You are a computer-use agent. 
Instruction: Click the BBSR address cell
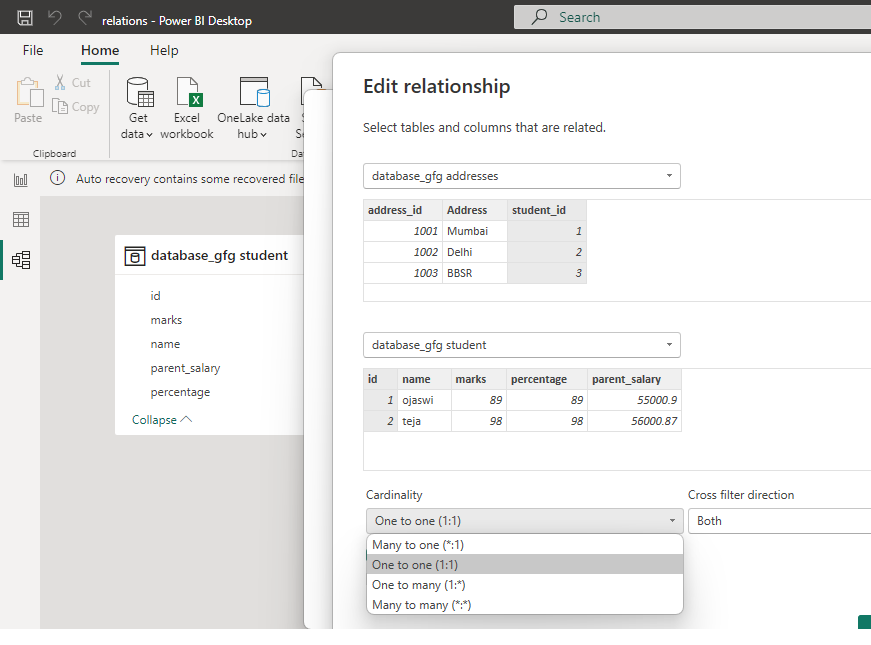click(x=474, y=273)
